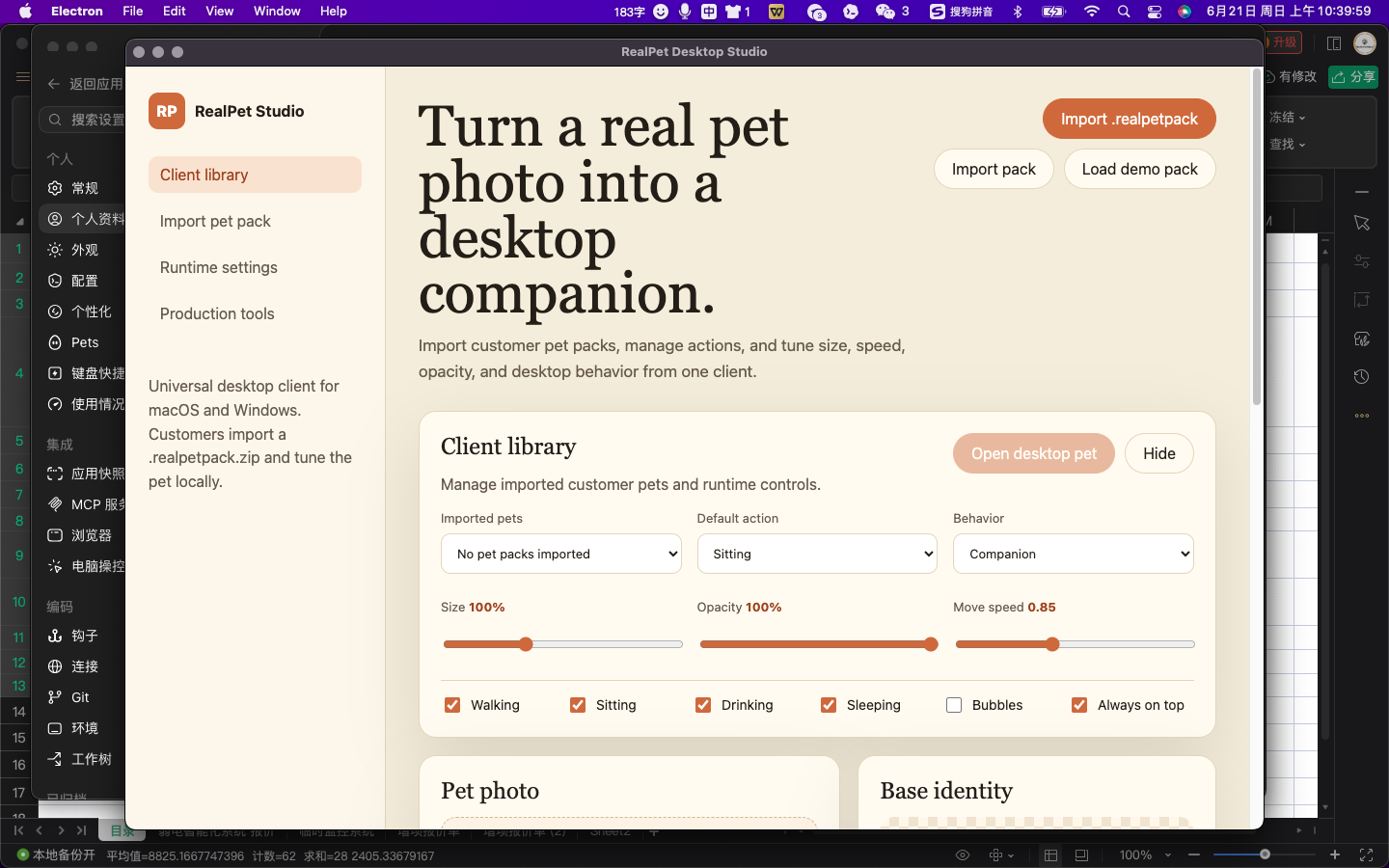Click the Hide button
Viewport: 1389px width, 868px height.
tap(1159, 453)
